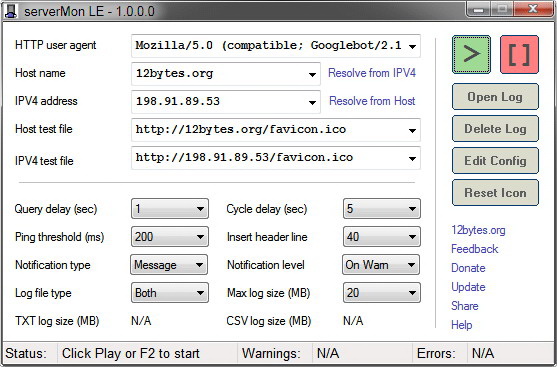Open Edit Config

pos(495,161)
